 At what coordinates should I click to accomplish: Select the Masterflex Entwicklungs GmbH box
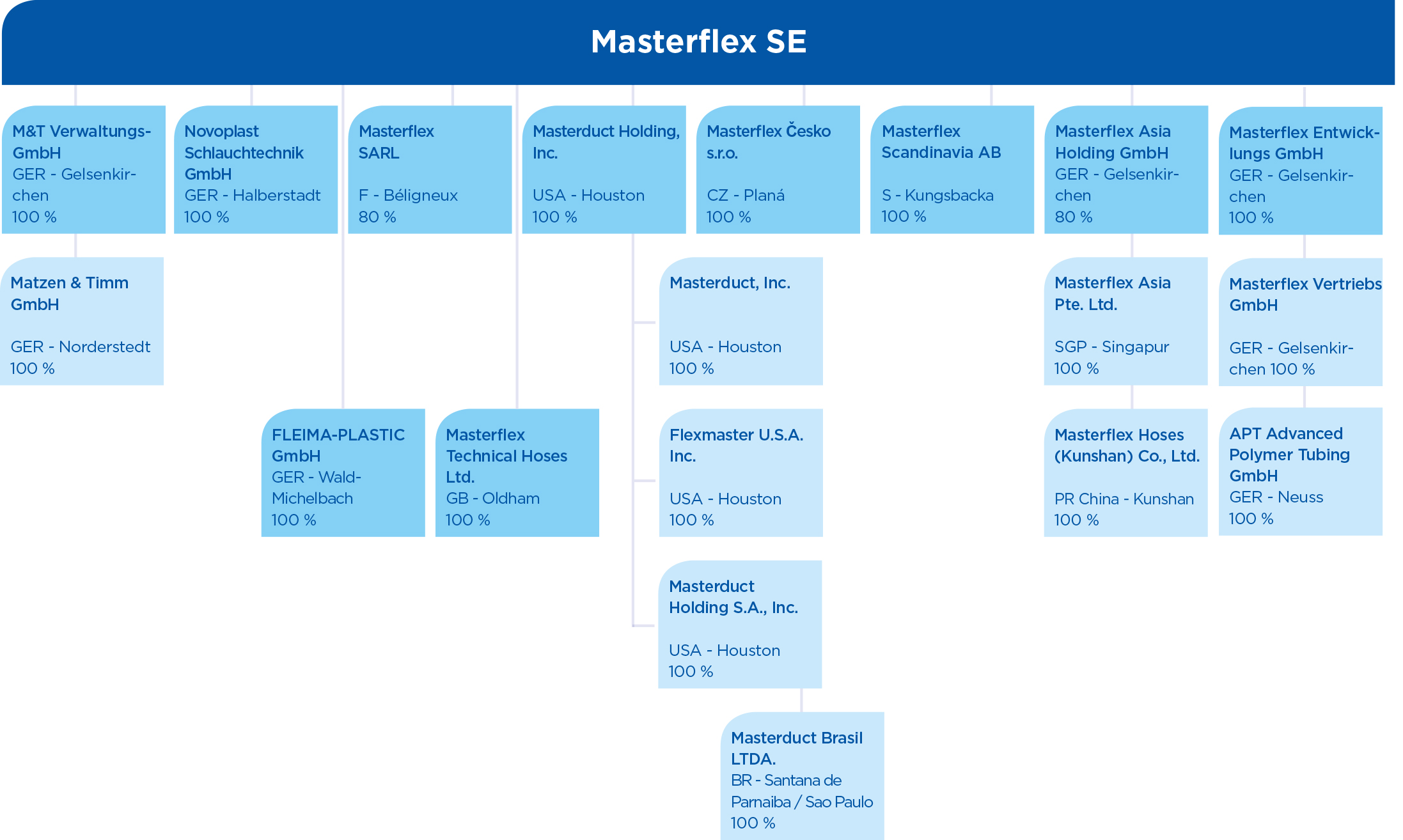point(1301,171)
